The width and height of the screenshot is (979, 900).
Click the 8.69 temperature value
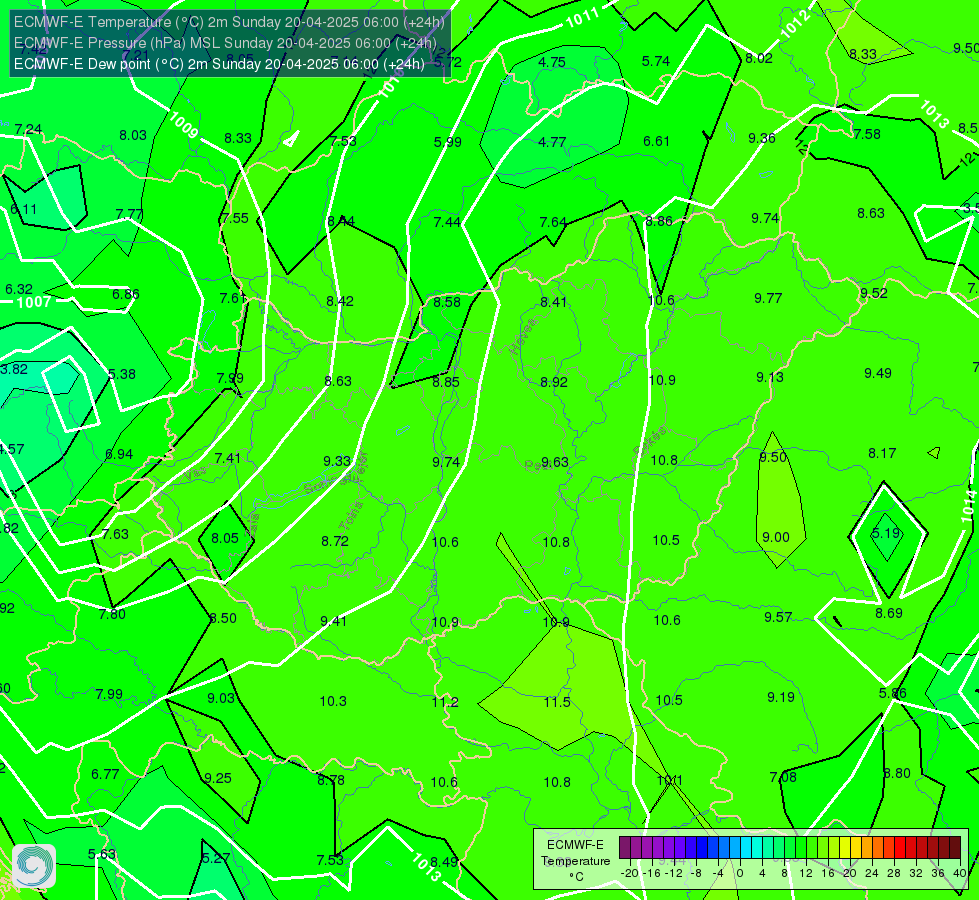tap(888, 613)
